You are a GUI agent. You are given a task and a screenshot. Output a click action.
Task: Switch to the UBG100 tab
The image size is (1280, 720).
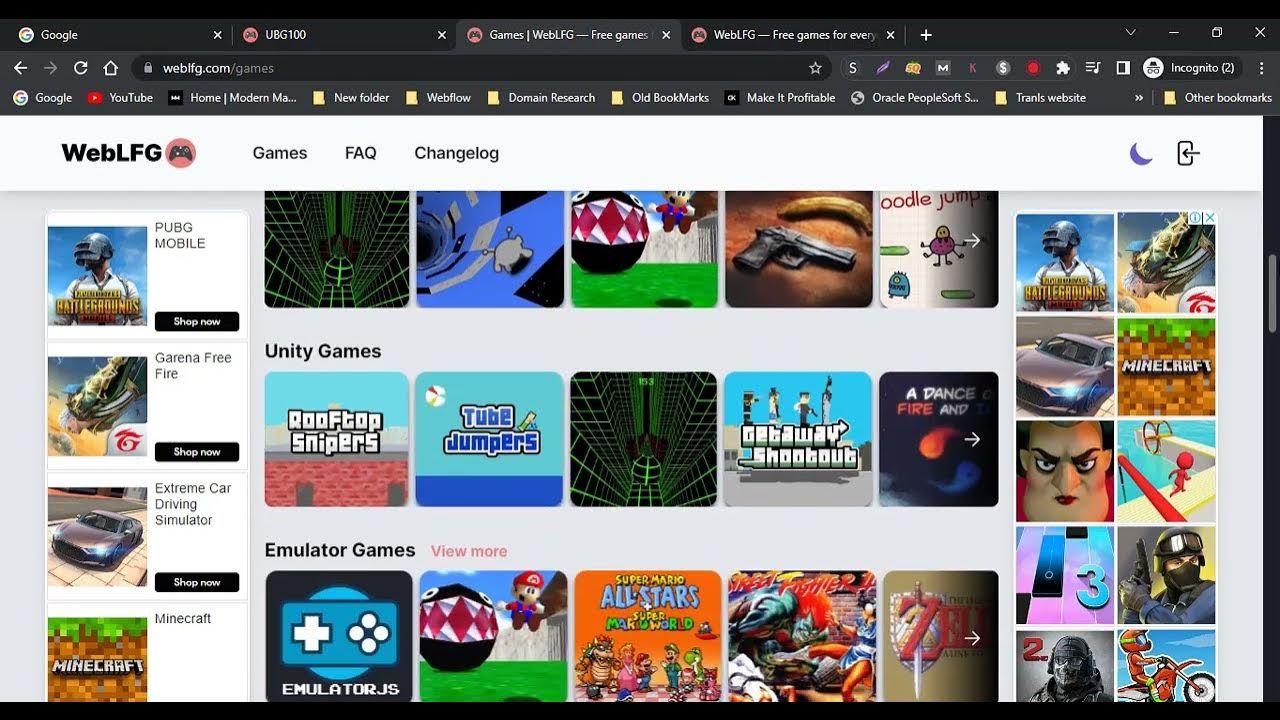(344, 35)
